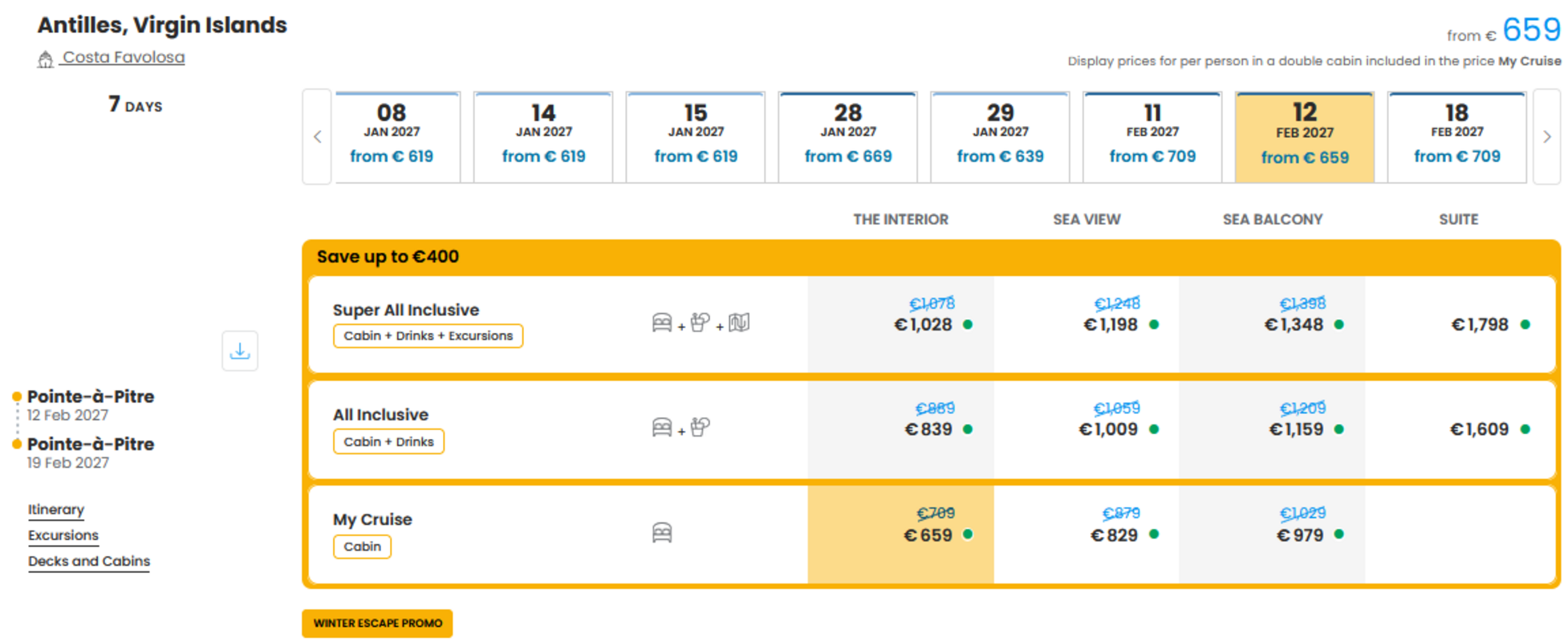Click the Winter Escape Promo badge
Viewport: 1568px width, 642px height.
(377, 624)
